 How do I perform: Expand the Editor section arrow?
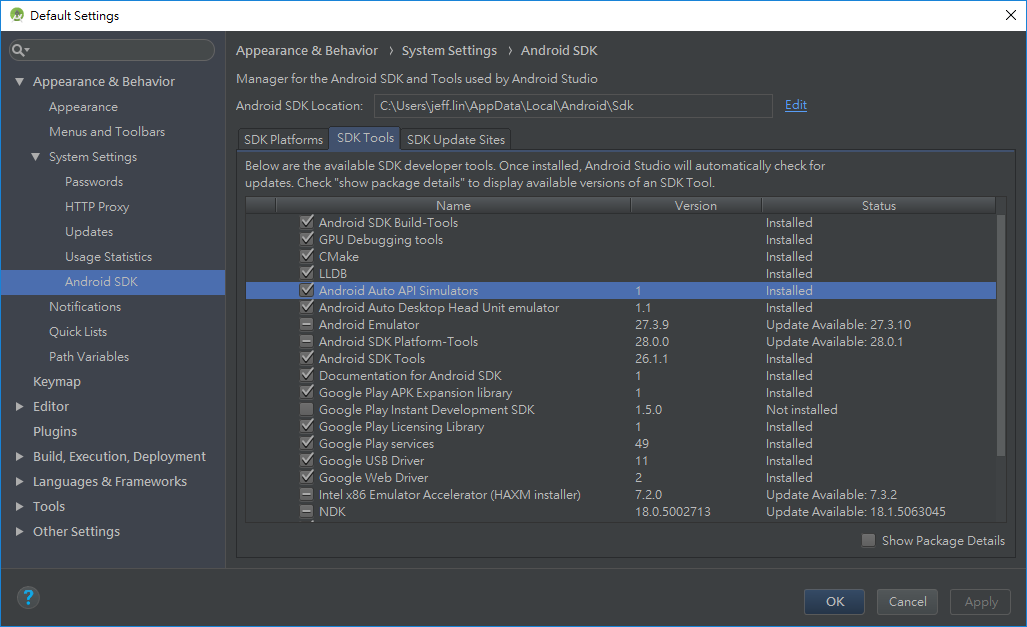(x=20, y=407)
